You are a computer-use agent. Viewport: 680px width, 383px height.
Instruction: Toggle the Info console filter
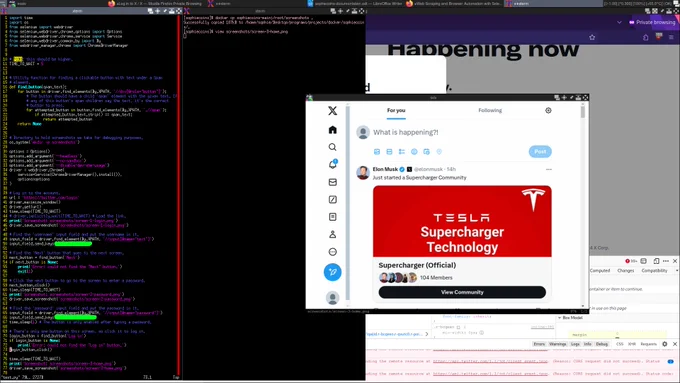[x=588, y=344]
